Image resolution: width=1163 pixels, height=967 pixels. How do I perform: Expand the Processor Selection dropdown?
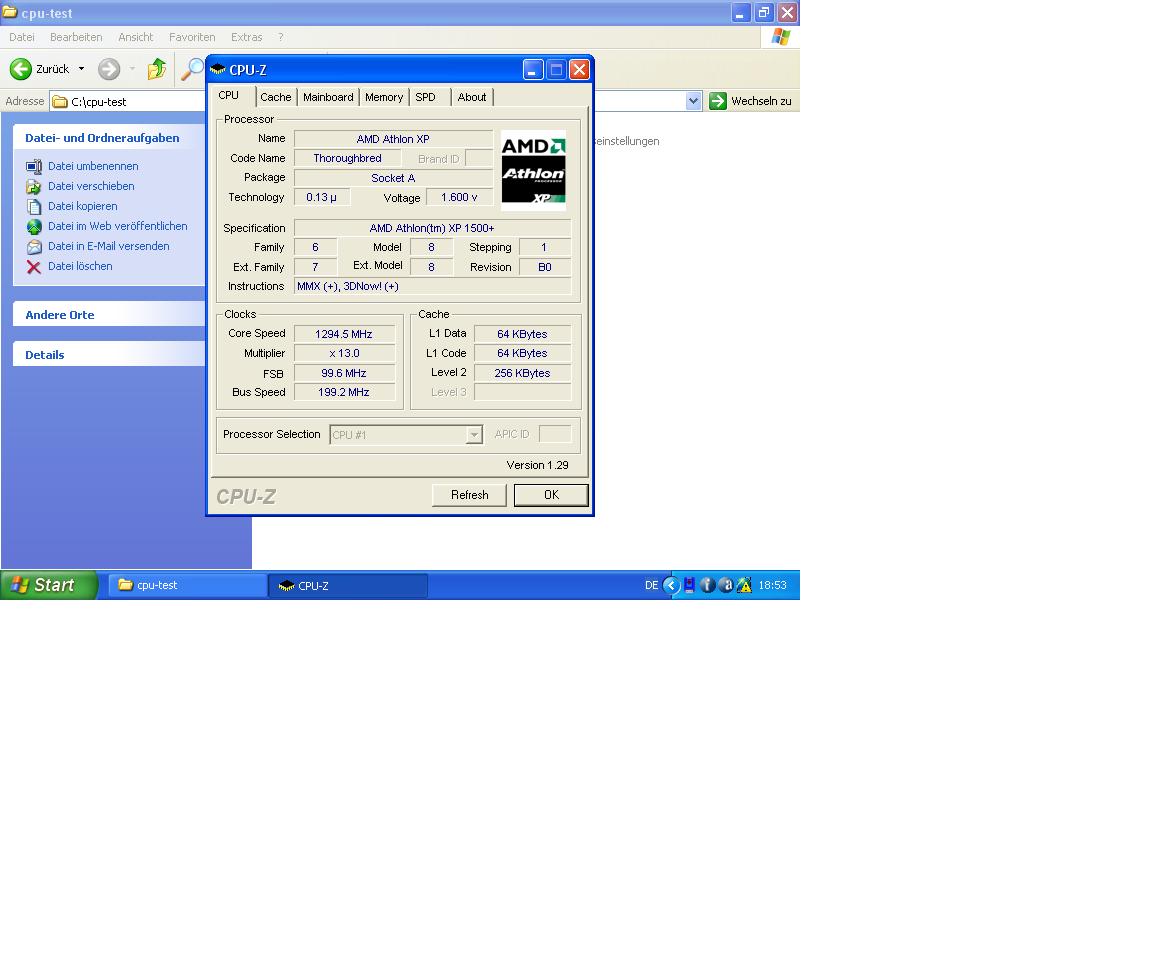473,435
